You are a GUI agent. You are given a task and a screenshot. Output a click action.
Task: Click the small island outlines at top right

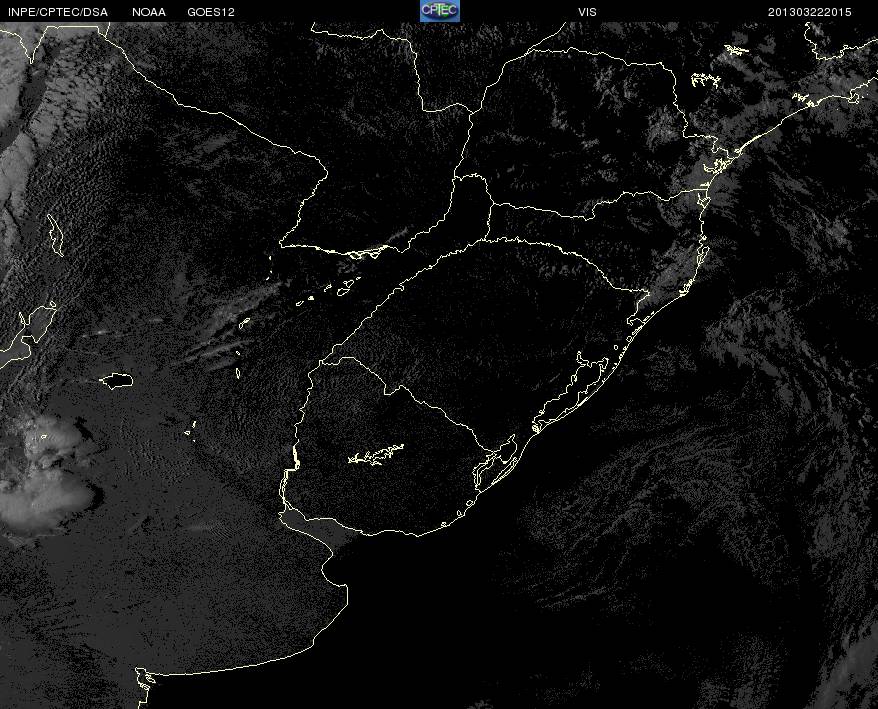(x=706, y=80)
